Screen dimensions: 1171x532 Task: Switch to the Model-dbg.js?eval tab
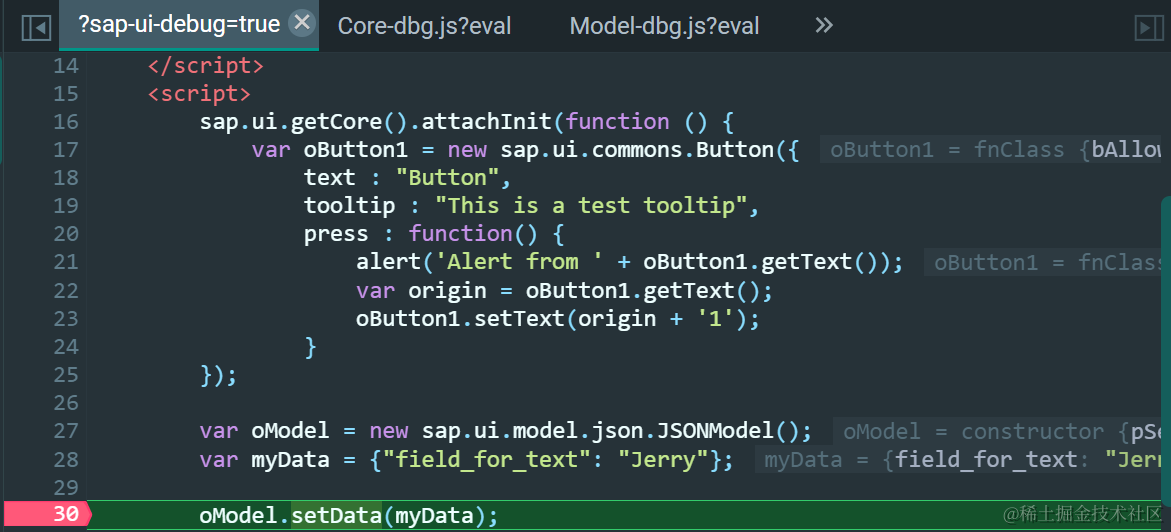click(664, 26)
